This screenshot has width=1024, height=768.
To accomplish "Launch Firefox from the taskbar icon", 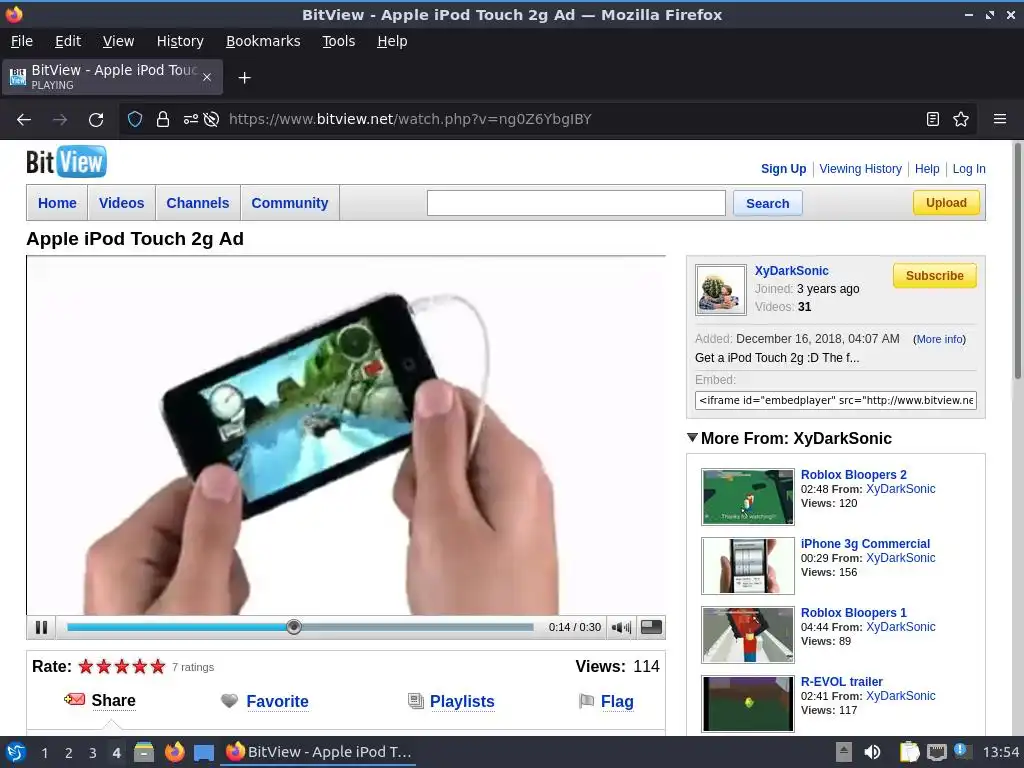I will (x=174, y=752).
